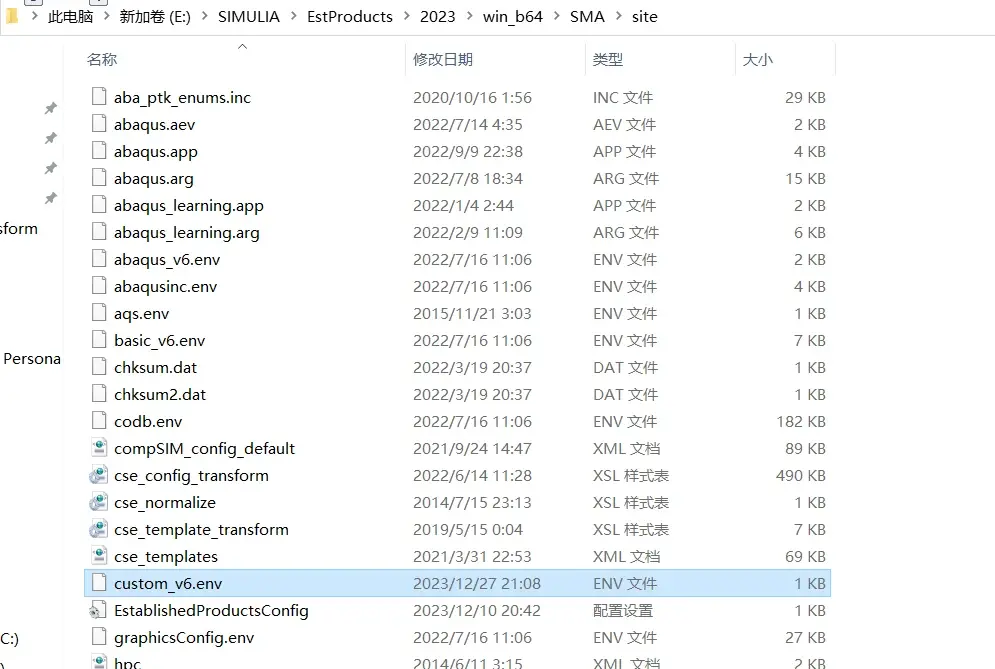The image size is (995, 669).
Task: Select the abaqus.app file icon
Action: click(x=99, y=150)
